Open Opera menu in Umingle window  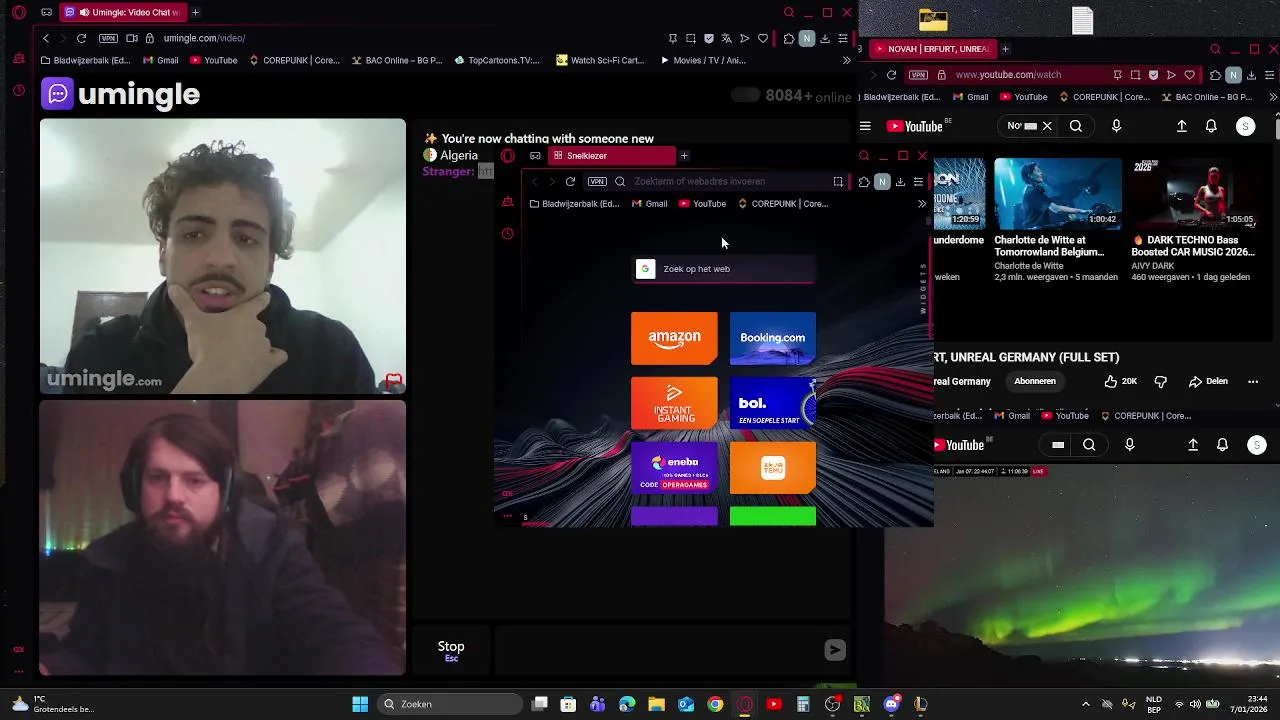(x=19, y=13)
